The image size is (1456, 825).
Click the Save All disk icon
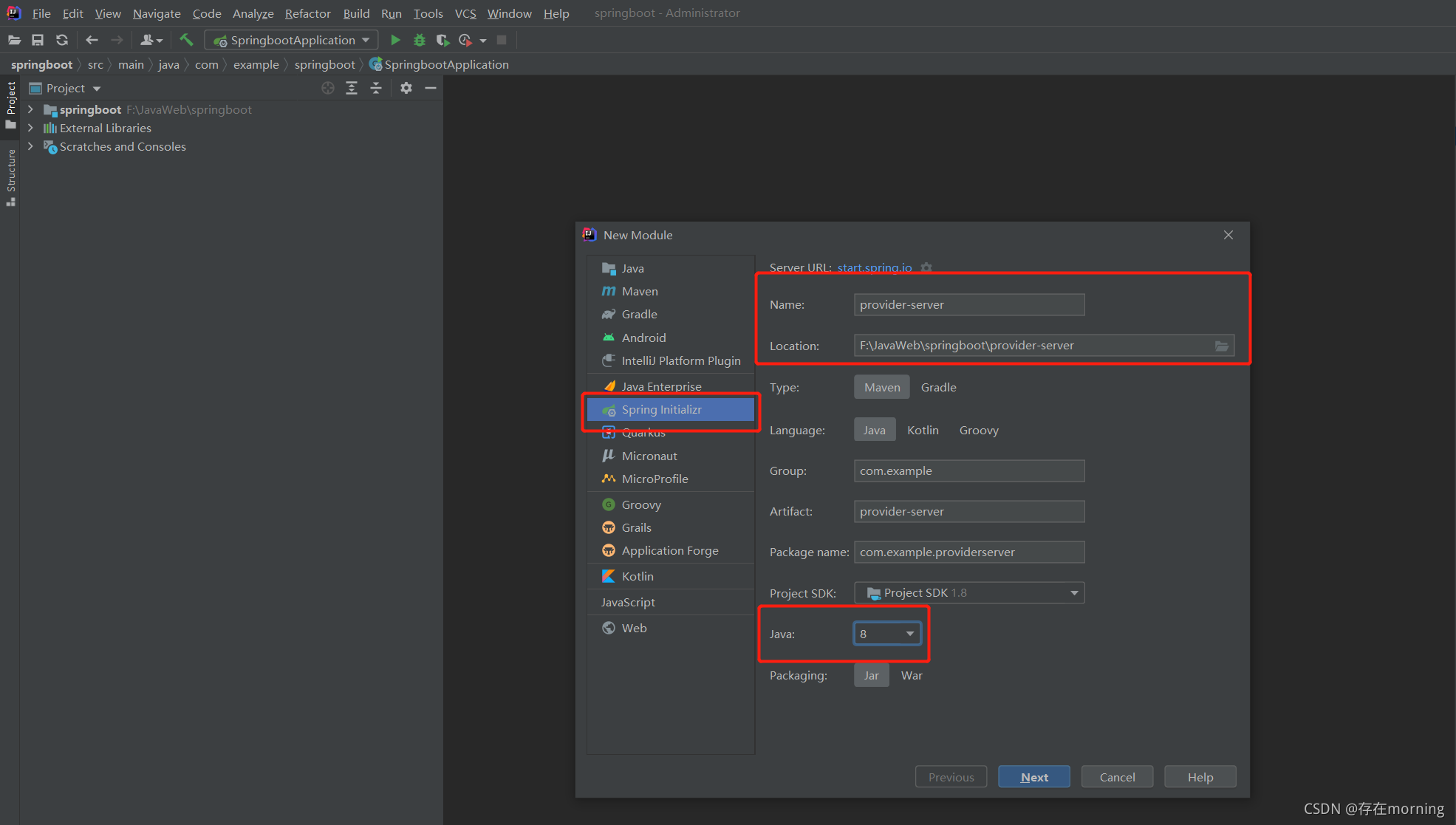[38, 40]
